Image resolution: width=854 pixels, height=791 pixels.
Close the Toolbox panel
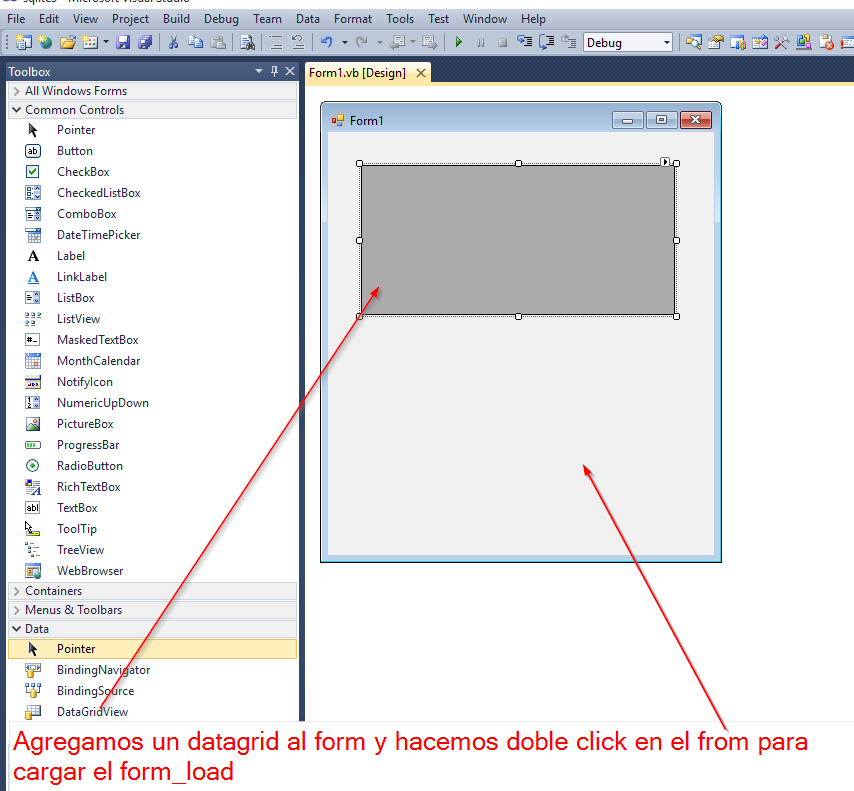(290, 71)
